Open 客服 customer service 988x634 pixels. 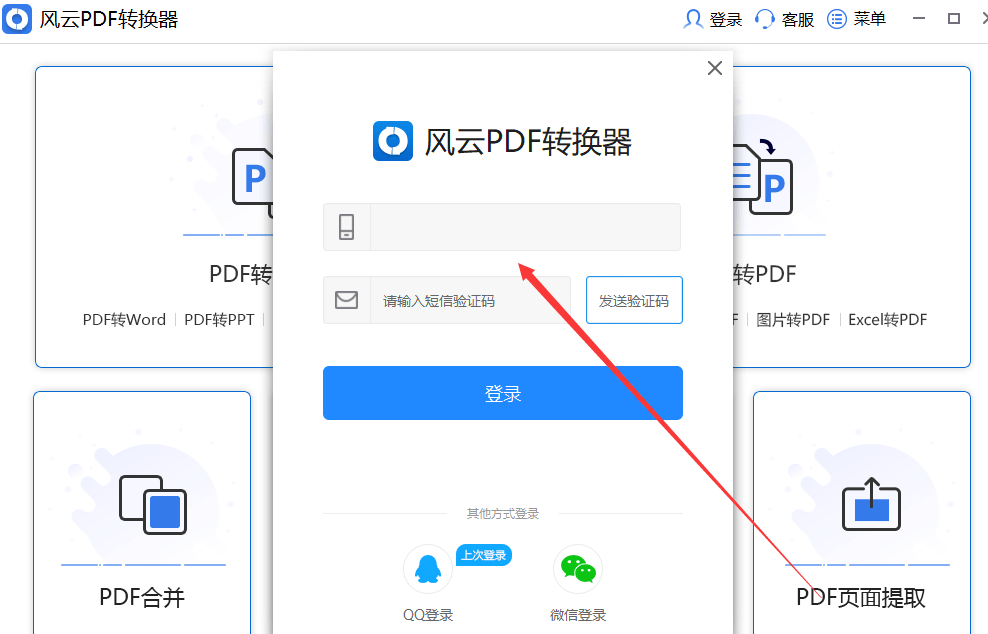point(798,20)
